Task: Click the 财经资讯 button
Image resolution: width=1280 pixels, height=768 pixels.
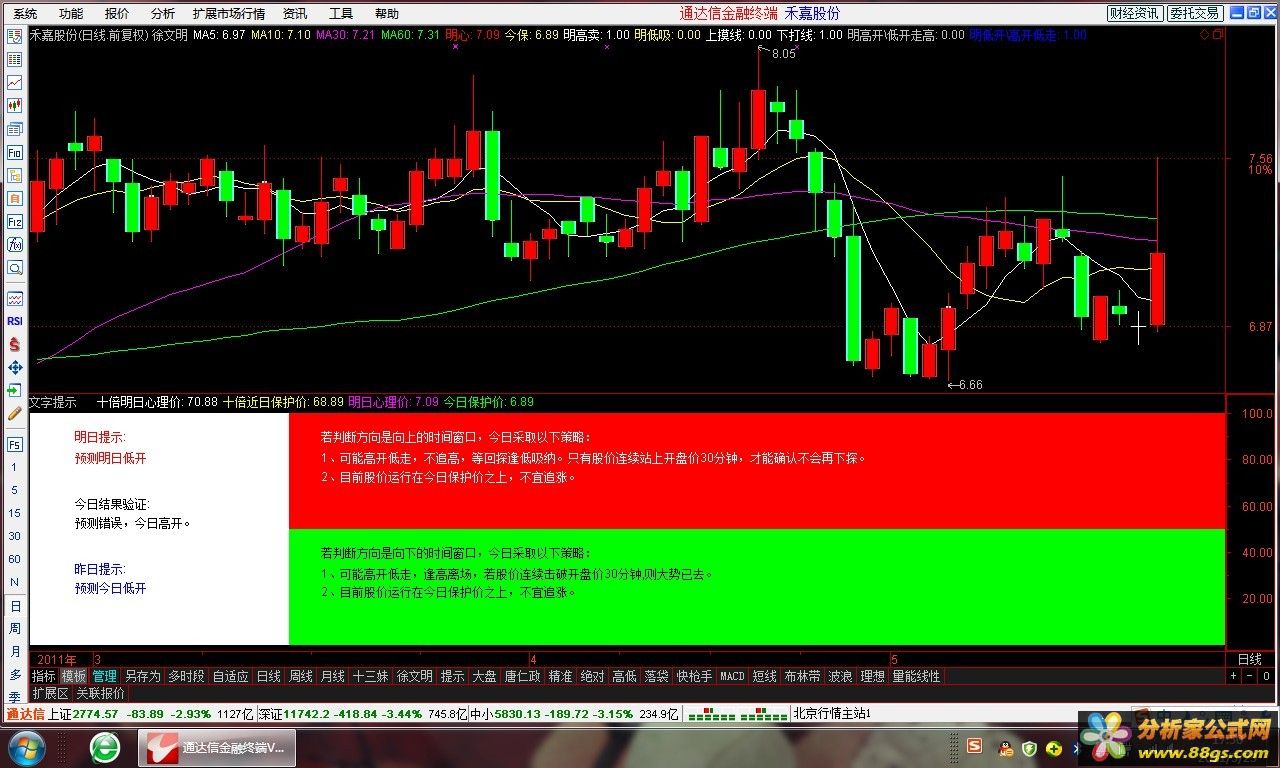Action: coord(1135,13)
